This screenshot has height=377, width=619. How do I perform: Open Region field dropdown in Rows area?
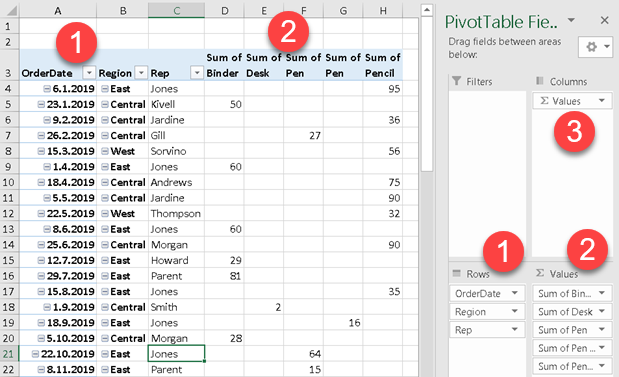click(514, 311)
